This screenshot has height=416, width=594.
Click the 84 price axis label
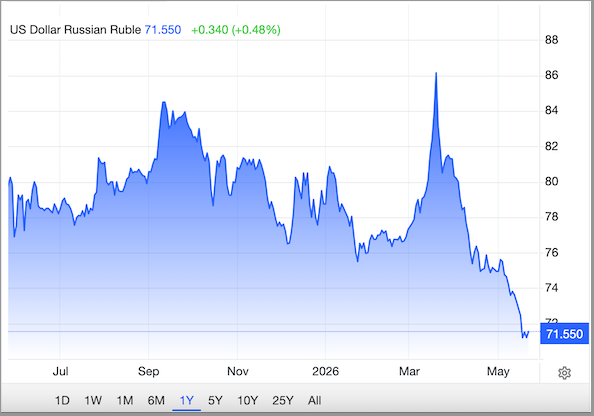(552, 110)
